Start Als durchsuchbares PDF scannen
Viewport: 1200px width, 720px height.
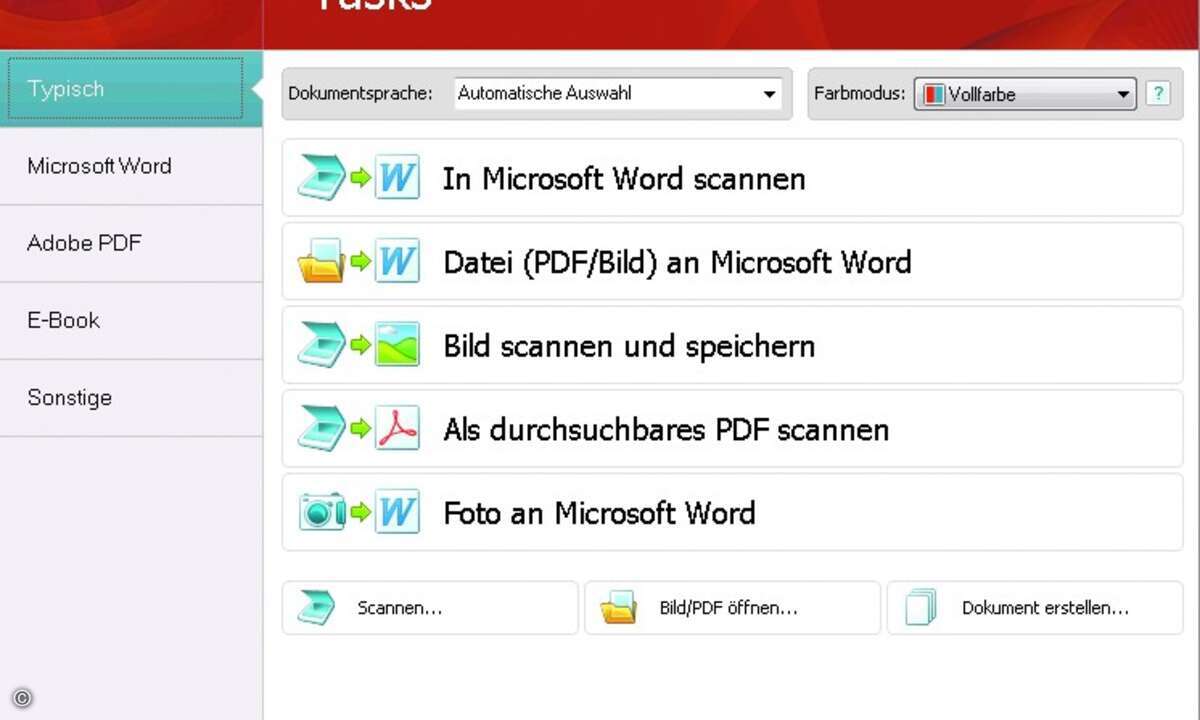pyautogui.click(x=732, y=430)
